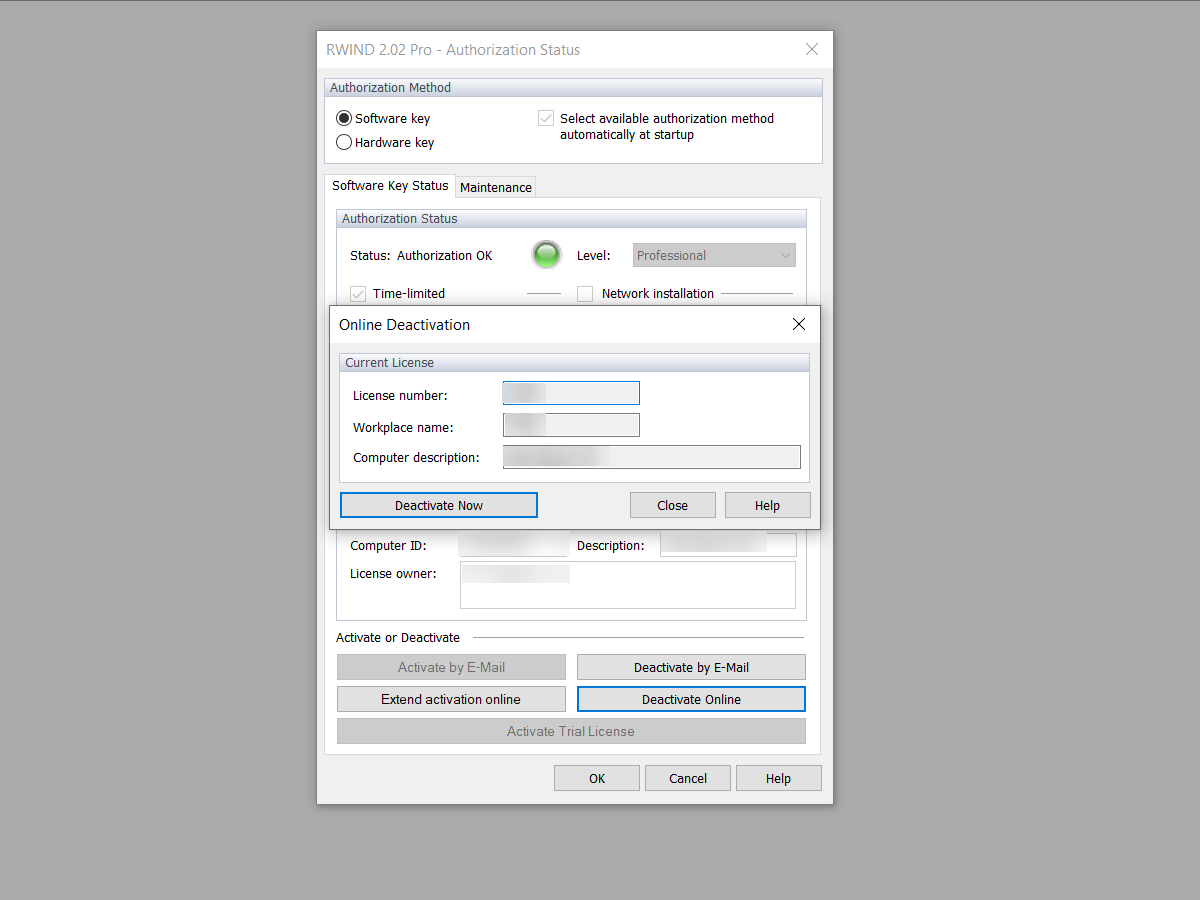Click the Deactivate by E-Mail button
The width and height of the screenshot is (1200, 900).
pos(691,667)
